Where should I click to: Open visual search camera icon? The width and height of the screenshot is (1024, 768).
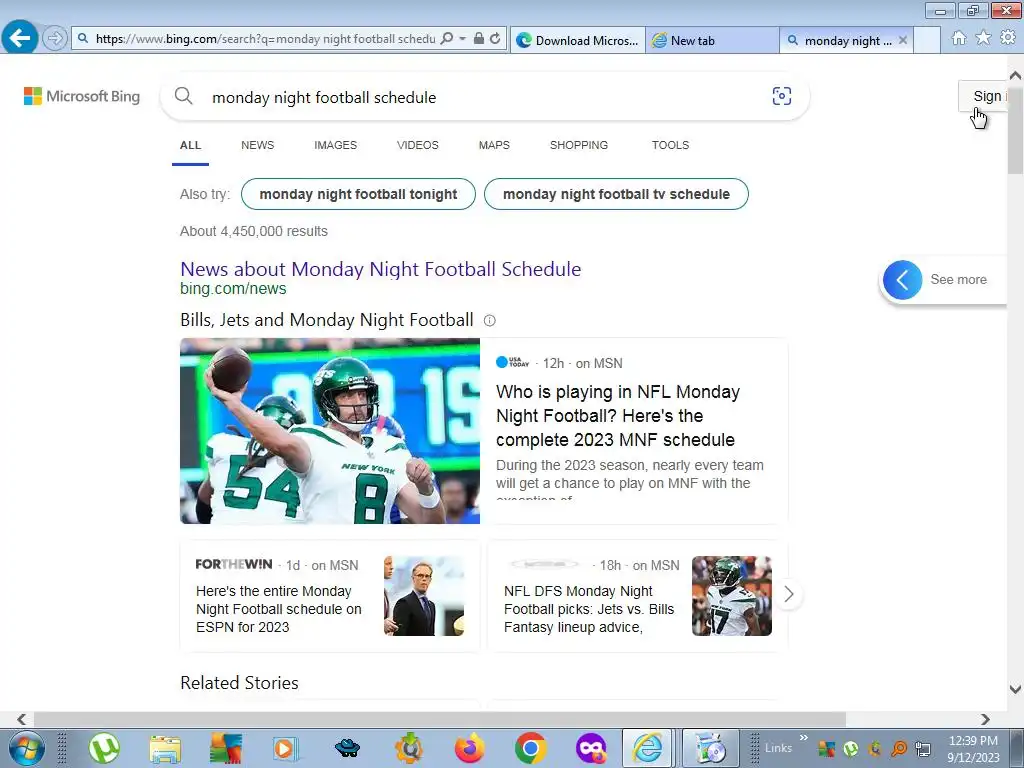(782, 96)
